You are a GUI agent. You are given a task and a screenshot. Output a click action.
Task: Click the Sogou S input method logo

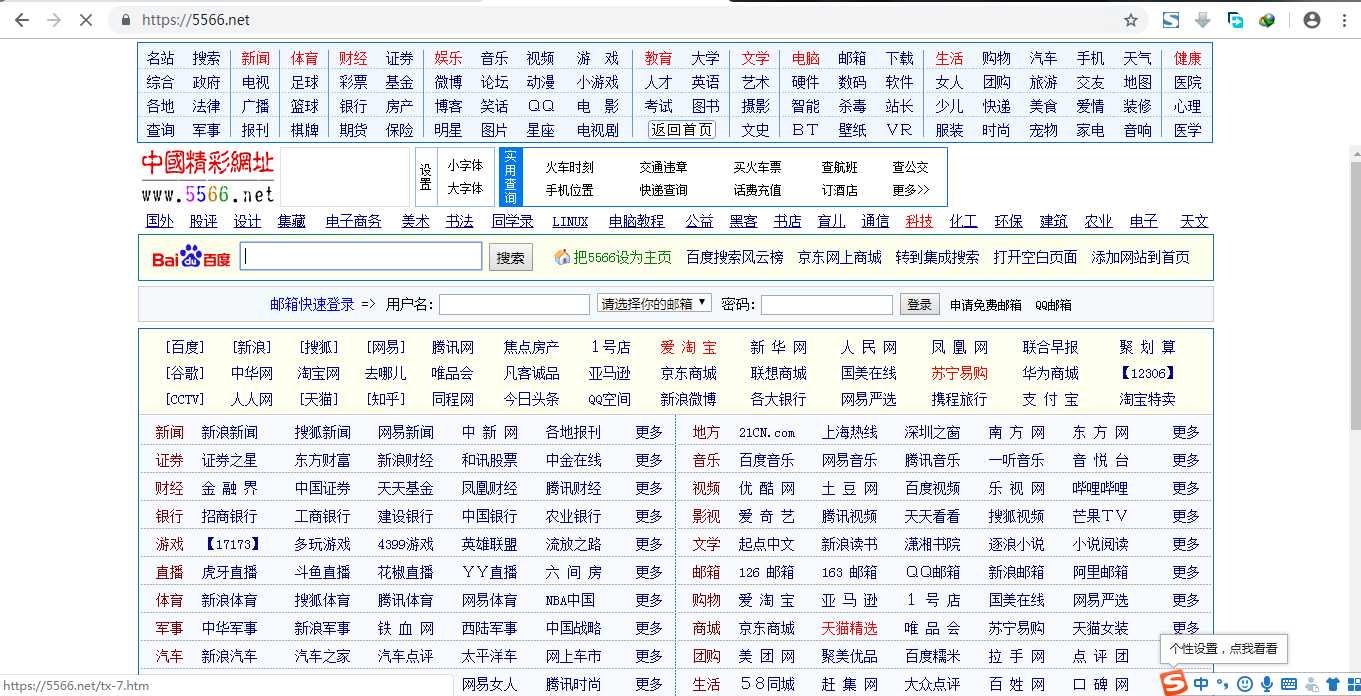coord(1172,684)
